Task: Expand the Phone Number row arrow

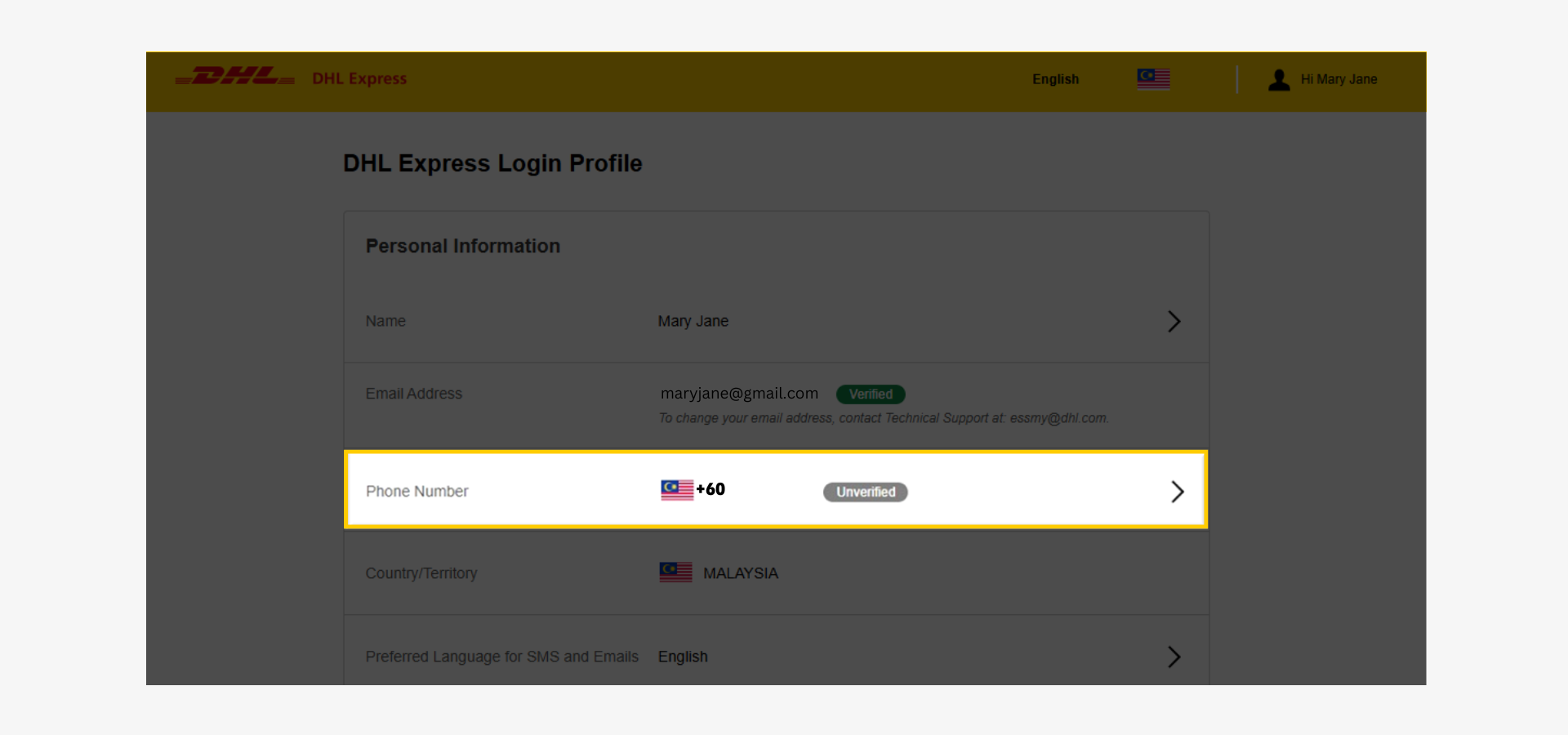Action: point(1177,491)
